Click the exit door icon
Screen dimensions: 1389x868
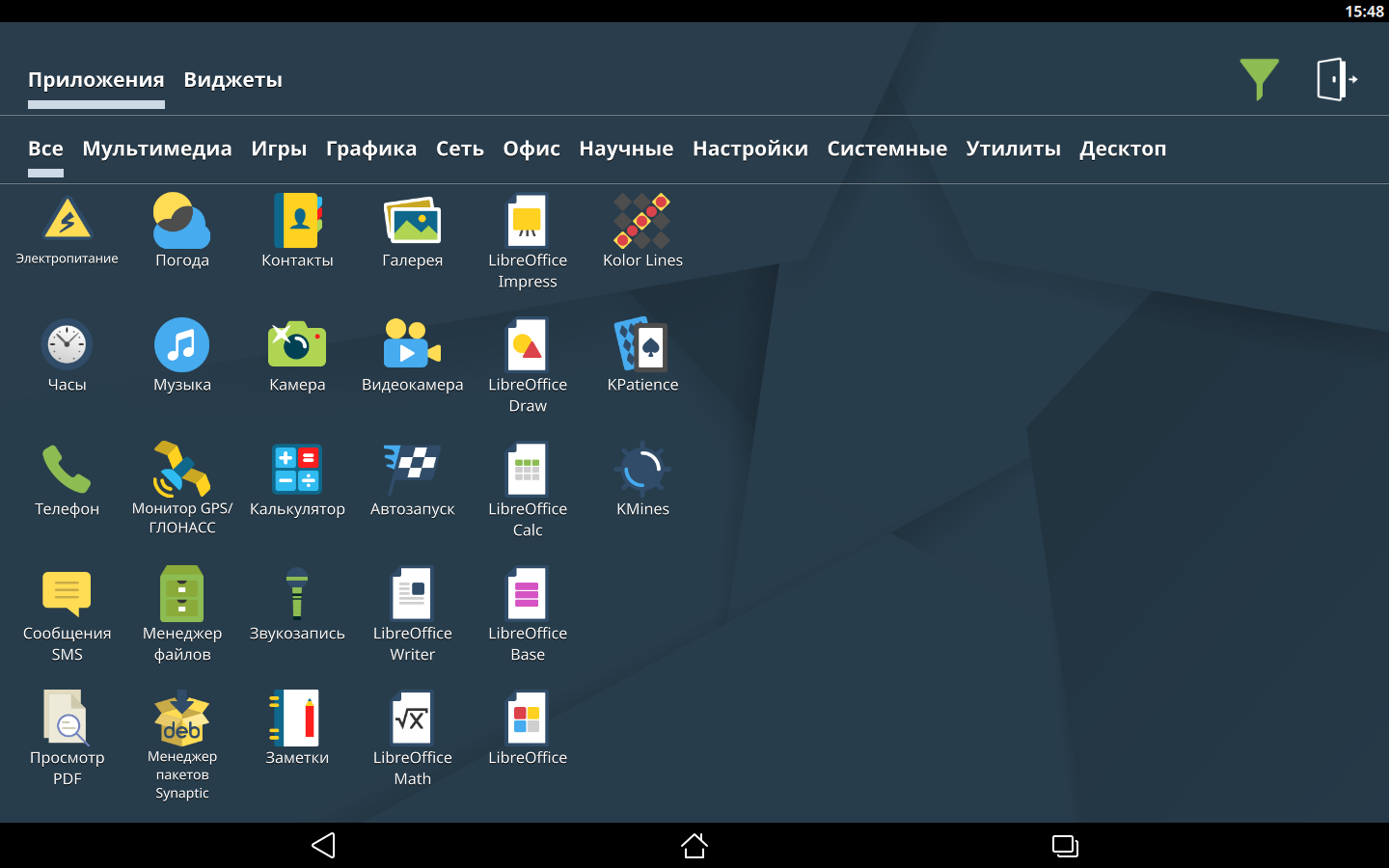[1337, 79]
